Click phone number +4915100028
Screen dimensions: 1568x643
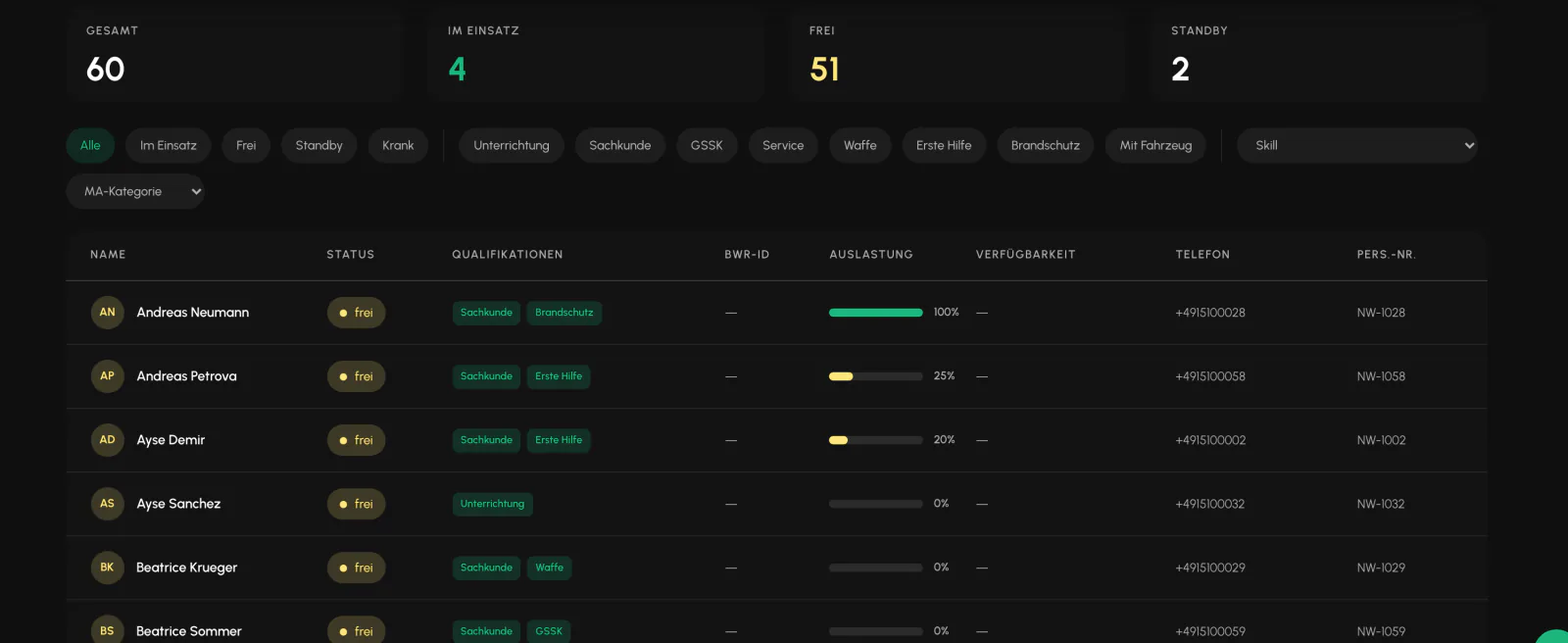(1210, 313)
